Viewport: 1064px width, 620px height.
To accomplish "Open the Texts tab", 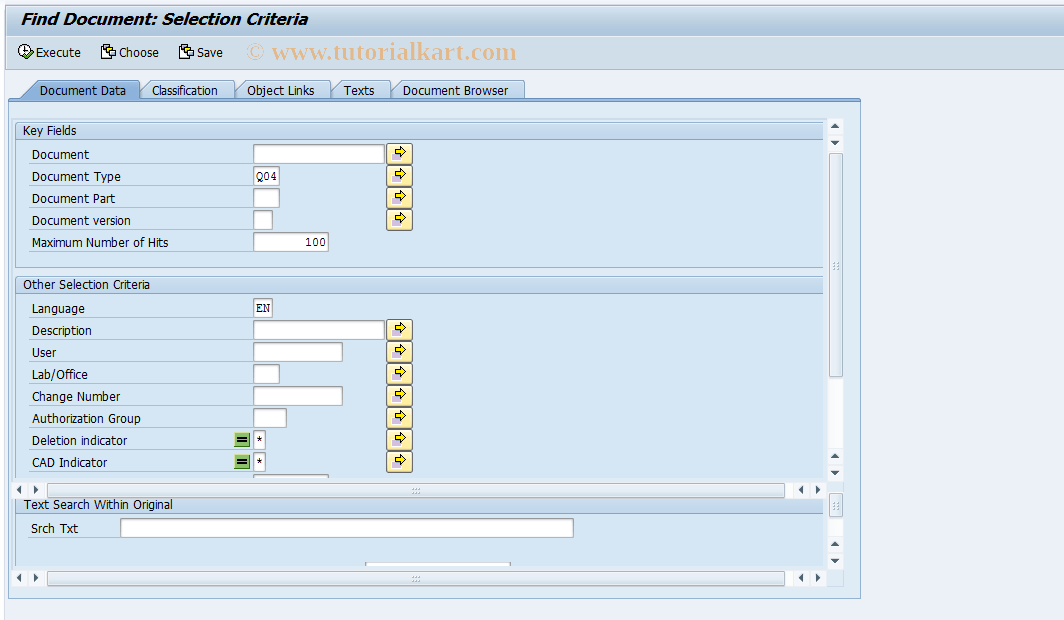I will point(360,89).
